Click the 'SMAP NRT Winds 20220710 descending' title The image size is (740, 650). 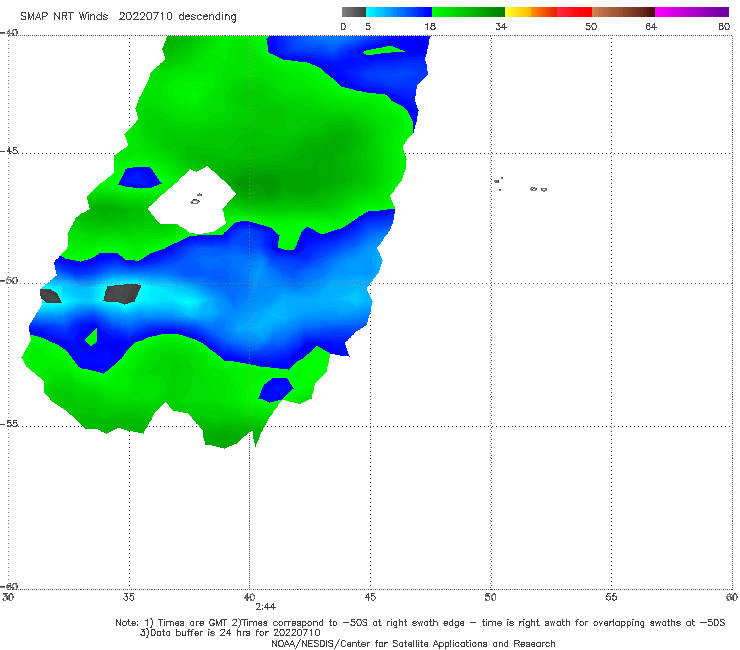tap(128, 17)
